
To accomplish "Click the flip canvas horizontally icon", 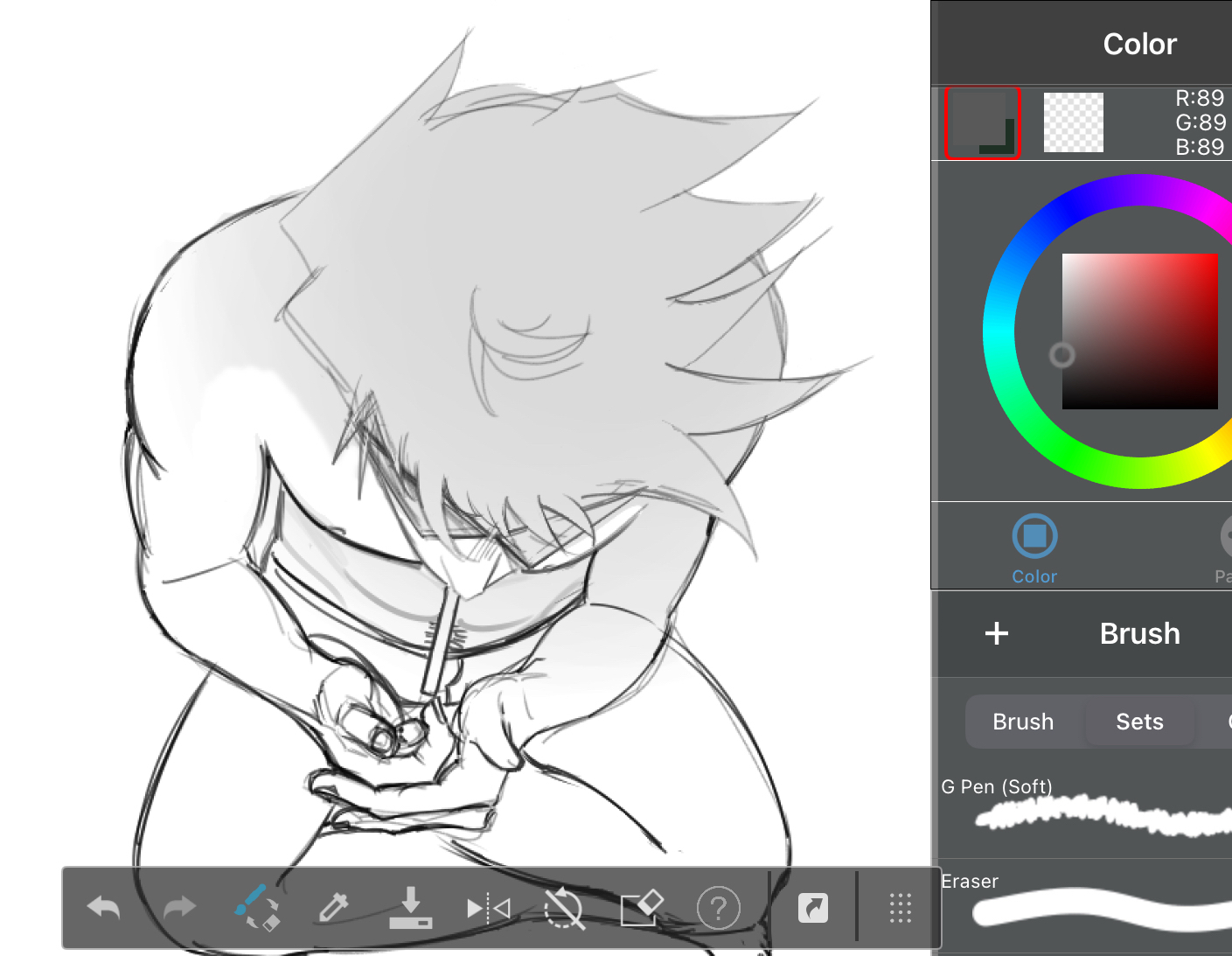I will (488, 909).
